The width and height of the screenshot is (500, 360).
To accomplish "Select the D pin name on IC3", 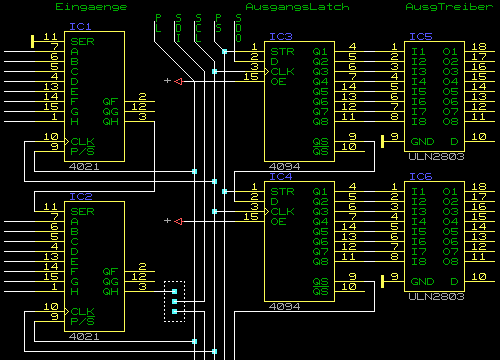I will pyautogui.click(x=274, y=62).
